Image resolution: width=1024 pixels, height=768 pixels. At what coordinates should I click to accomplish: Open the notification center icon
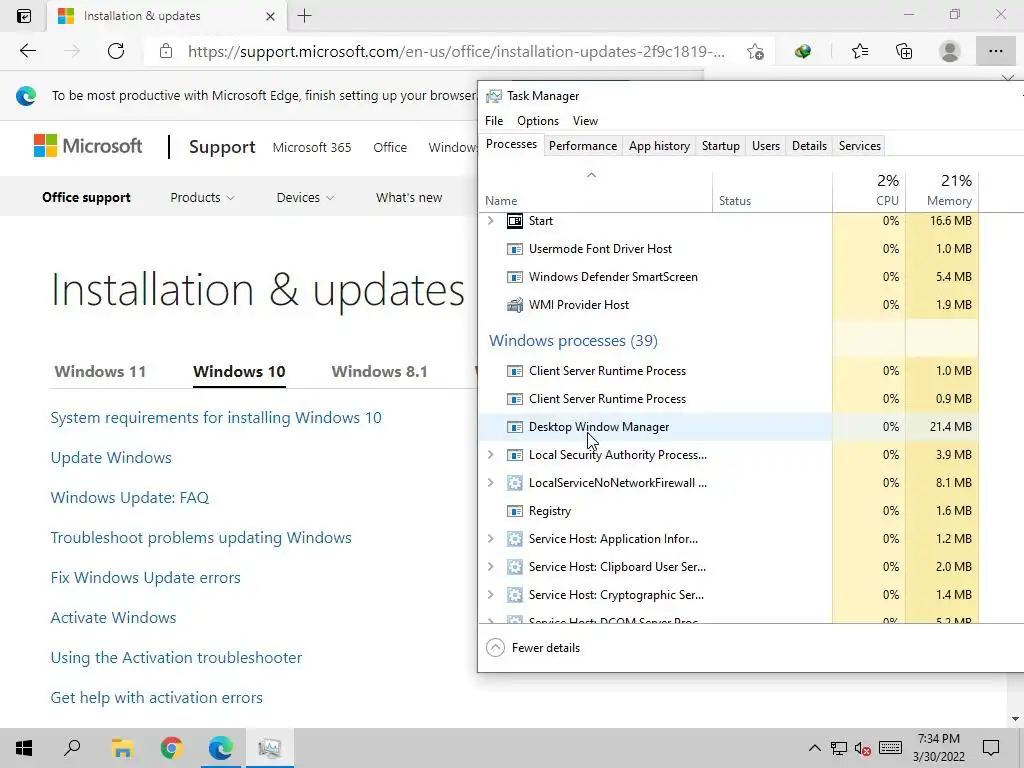pos(991,748)
